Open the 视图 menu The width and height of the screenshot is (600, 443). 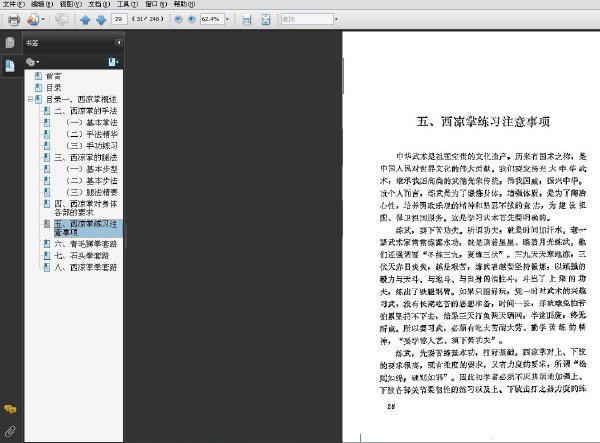[x=71, y=4]
